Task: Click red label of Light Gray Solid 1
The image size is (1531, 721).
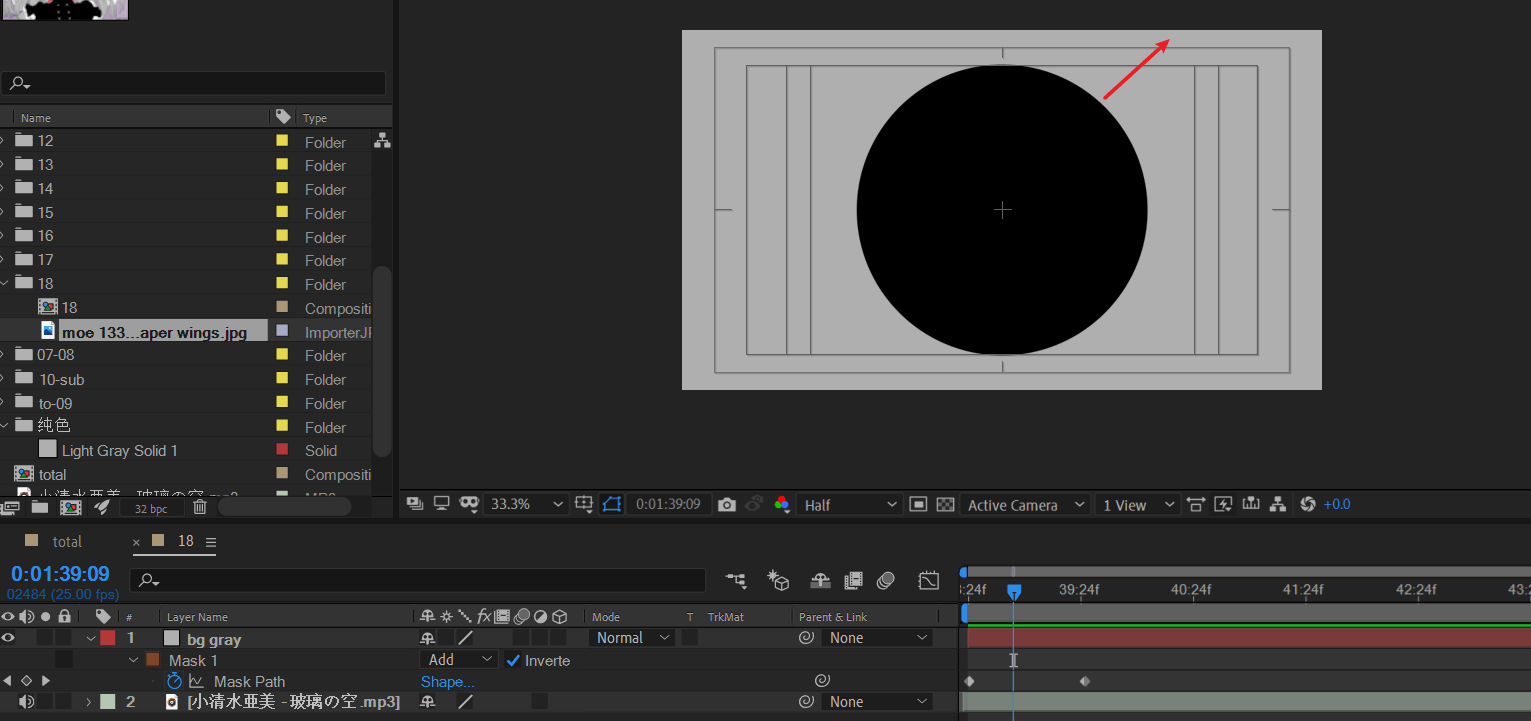Action: [x=282, y=450]
